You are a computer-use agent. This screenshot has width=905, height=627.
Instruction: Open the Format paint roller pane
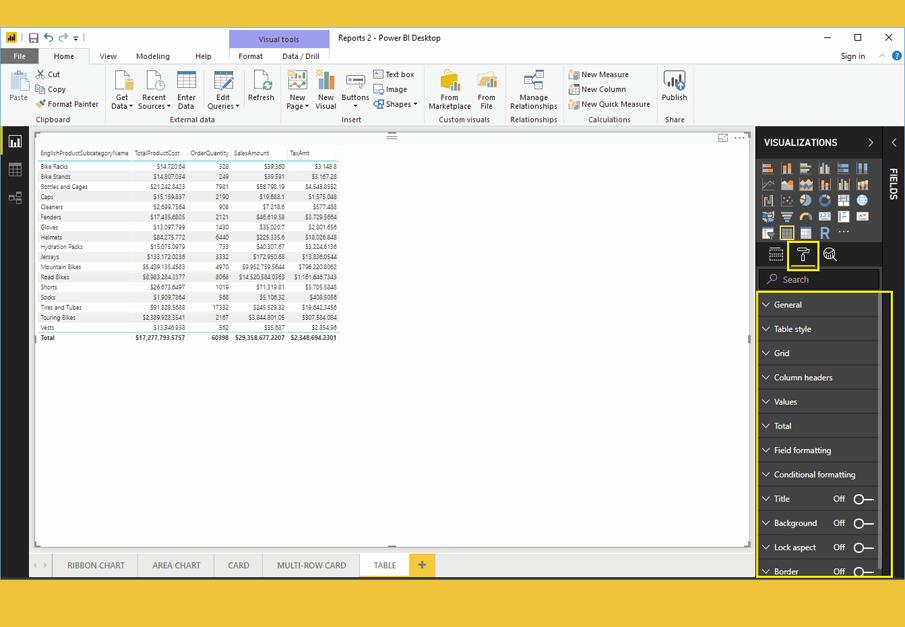click(x=803, y=255)
